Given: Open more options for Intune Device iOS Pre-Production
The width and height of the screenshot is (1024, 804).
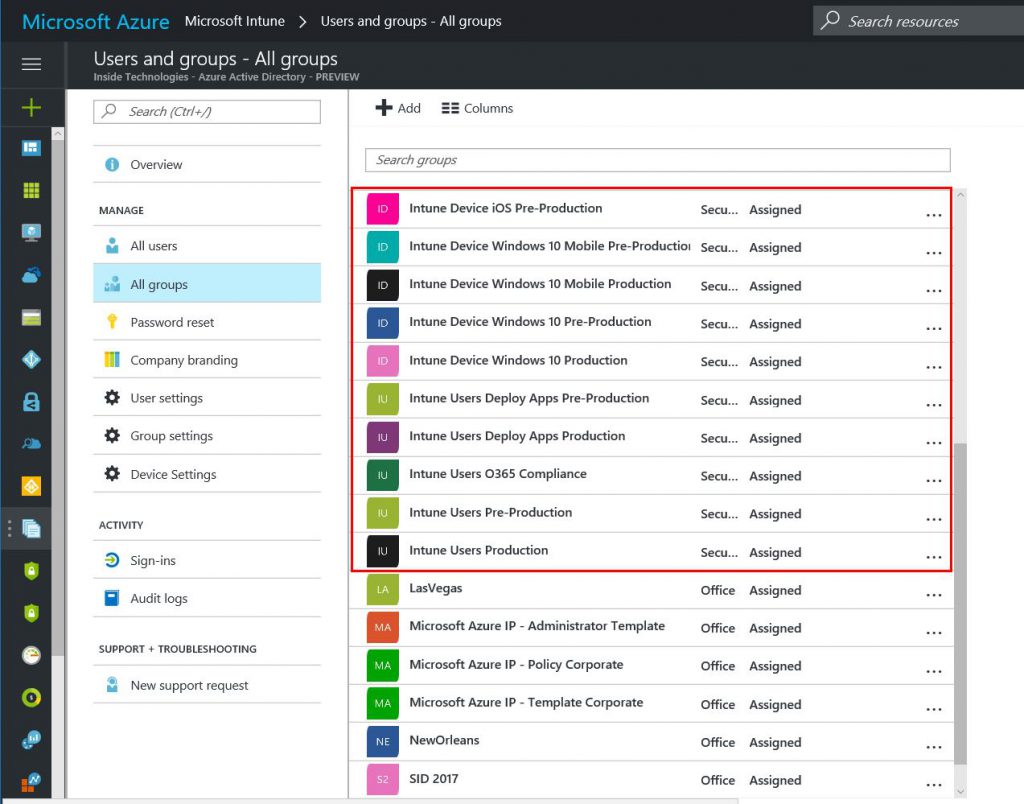Looking at the screenshot, I should 934,215.
